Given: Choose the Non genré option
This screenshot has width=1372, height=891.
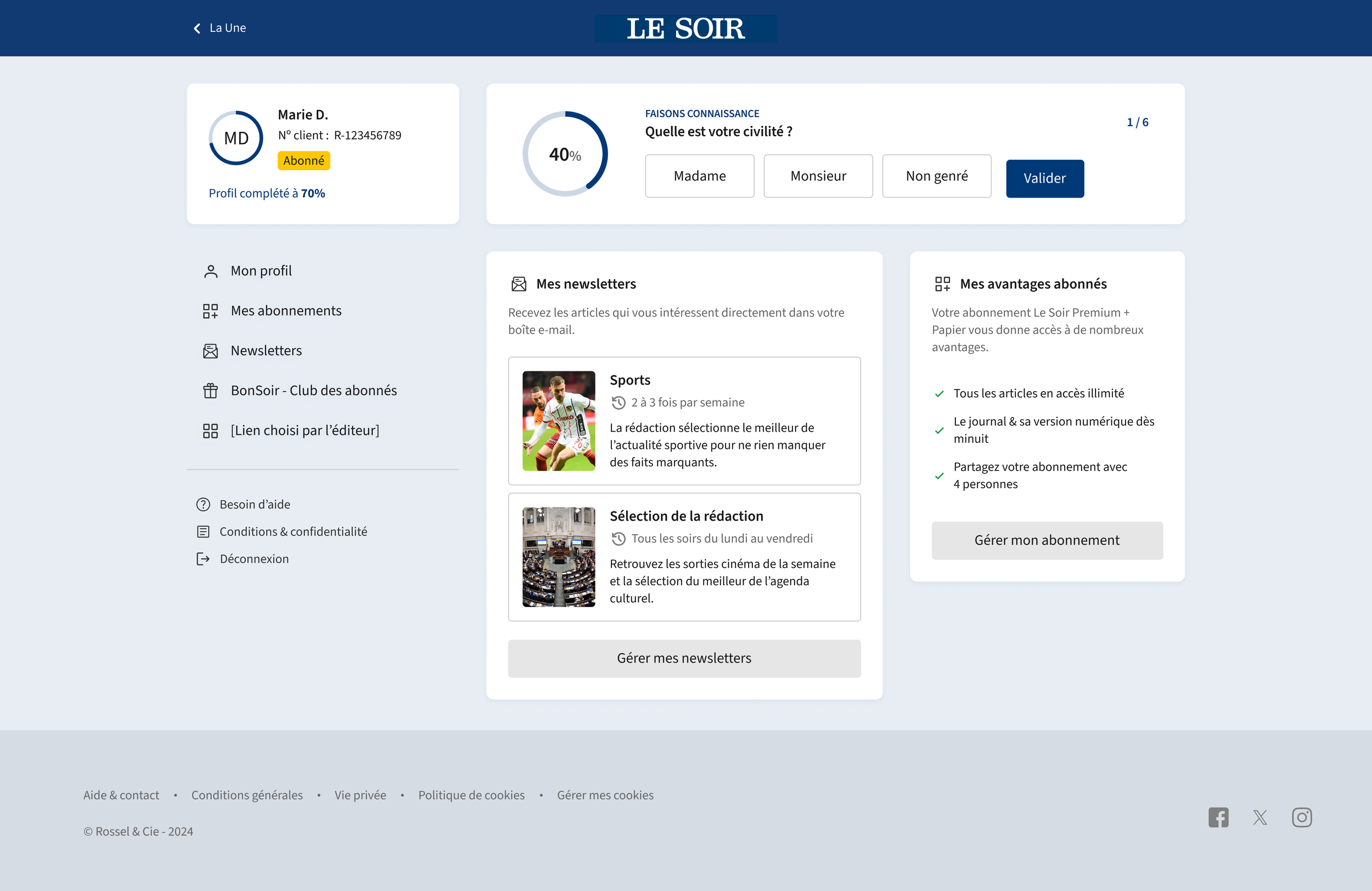Looking at the screenshot, I should tap(936, 176).
